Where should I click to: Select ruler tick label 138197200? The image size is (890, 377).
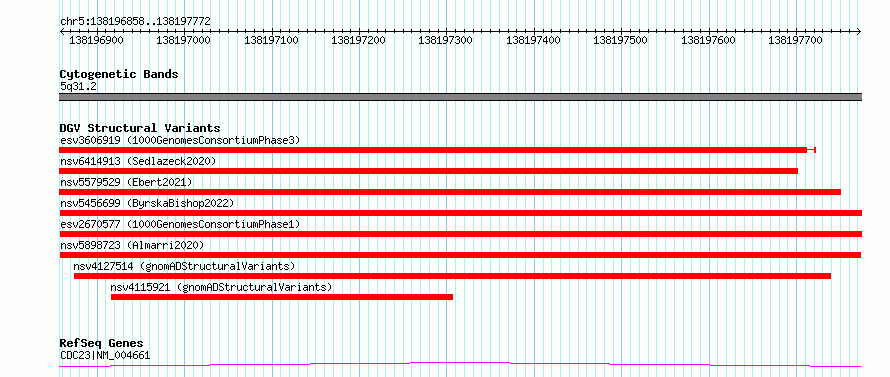[x=359, y=40]
